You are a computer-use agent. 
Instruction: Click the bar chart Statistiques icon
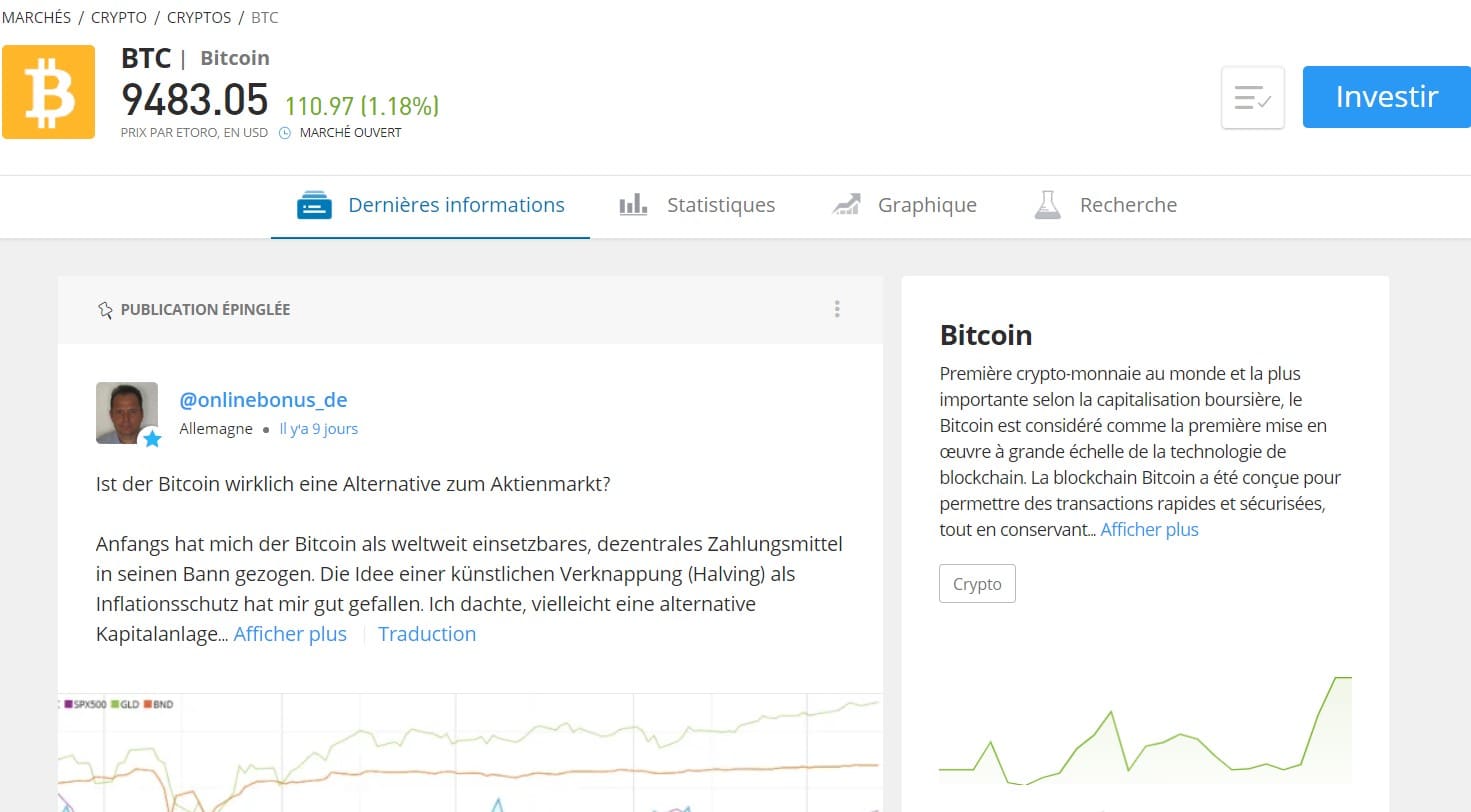click(633, 206)
